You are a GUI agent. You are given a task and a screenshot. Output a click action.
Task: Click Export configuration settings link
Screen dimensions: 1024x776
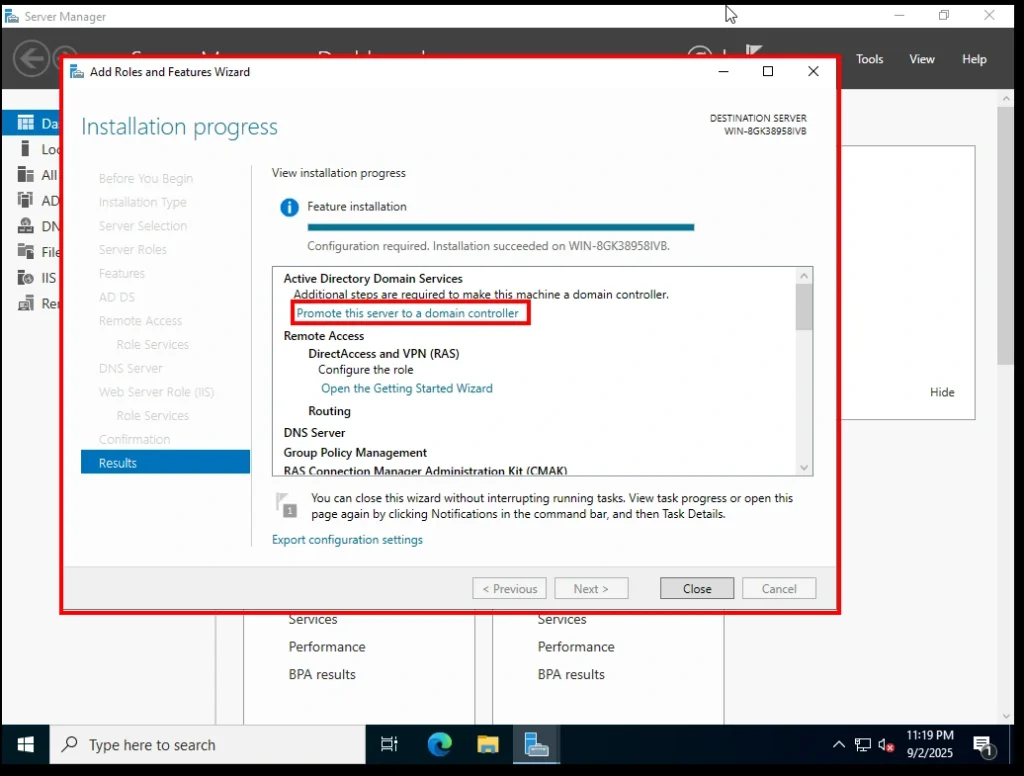tap(347, 540)
